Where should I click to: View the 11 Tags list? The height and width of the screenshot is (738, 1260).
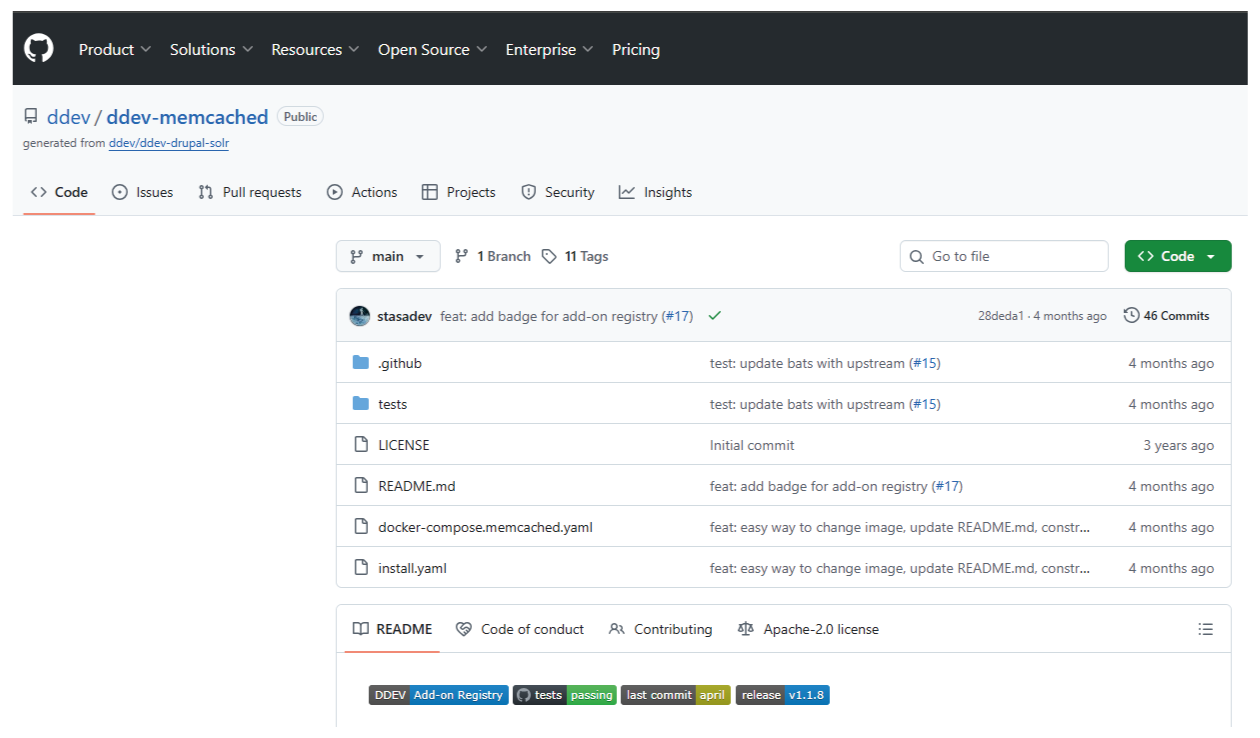coord(575,256)
